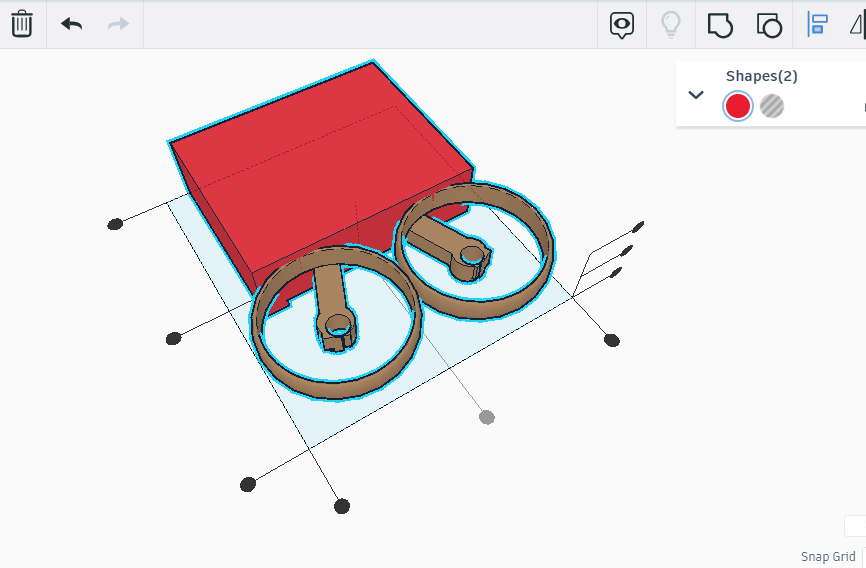
Task: Delete selection with the trash icon
Action: click(22, 24)
